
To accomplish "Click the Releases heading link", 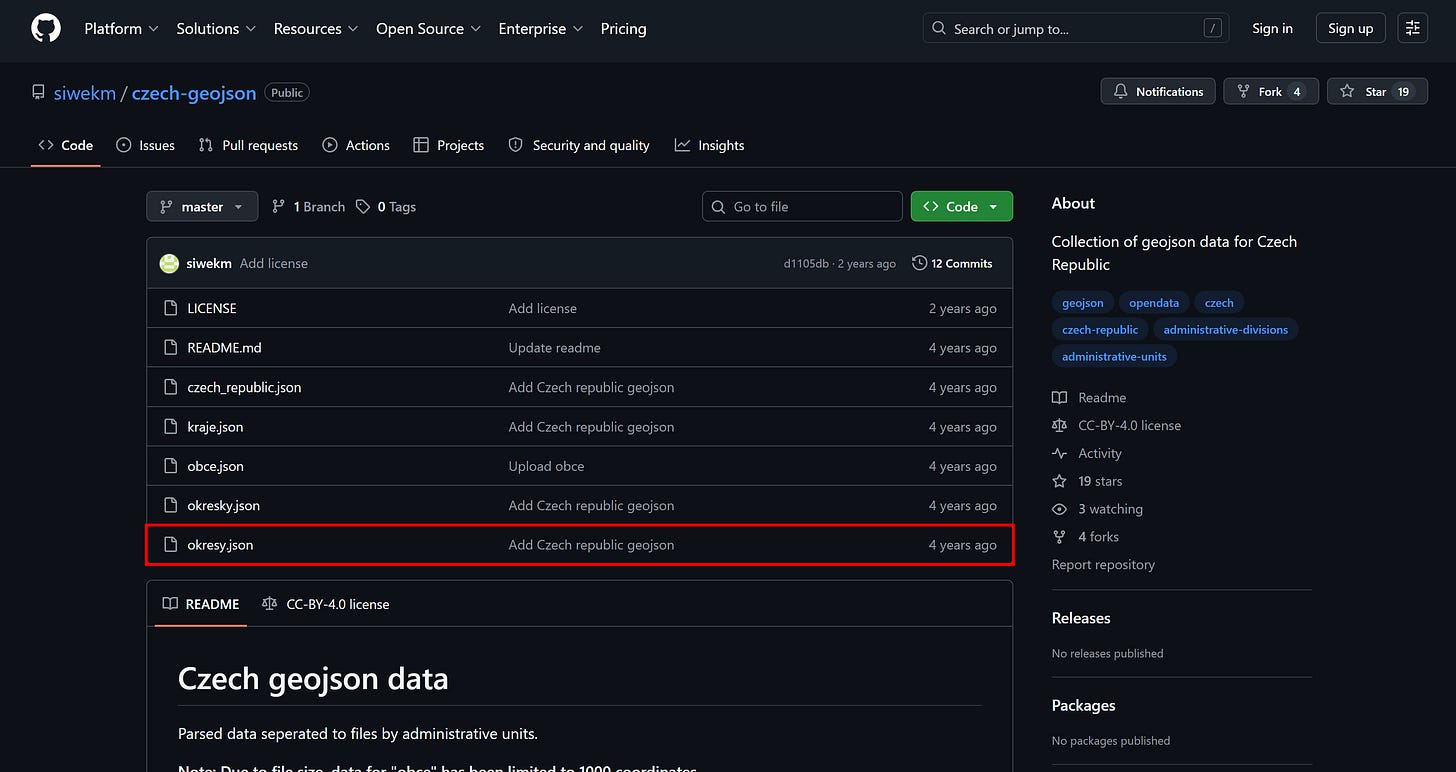I will point(1081,618).
